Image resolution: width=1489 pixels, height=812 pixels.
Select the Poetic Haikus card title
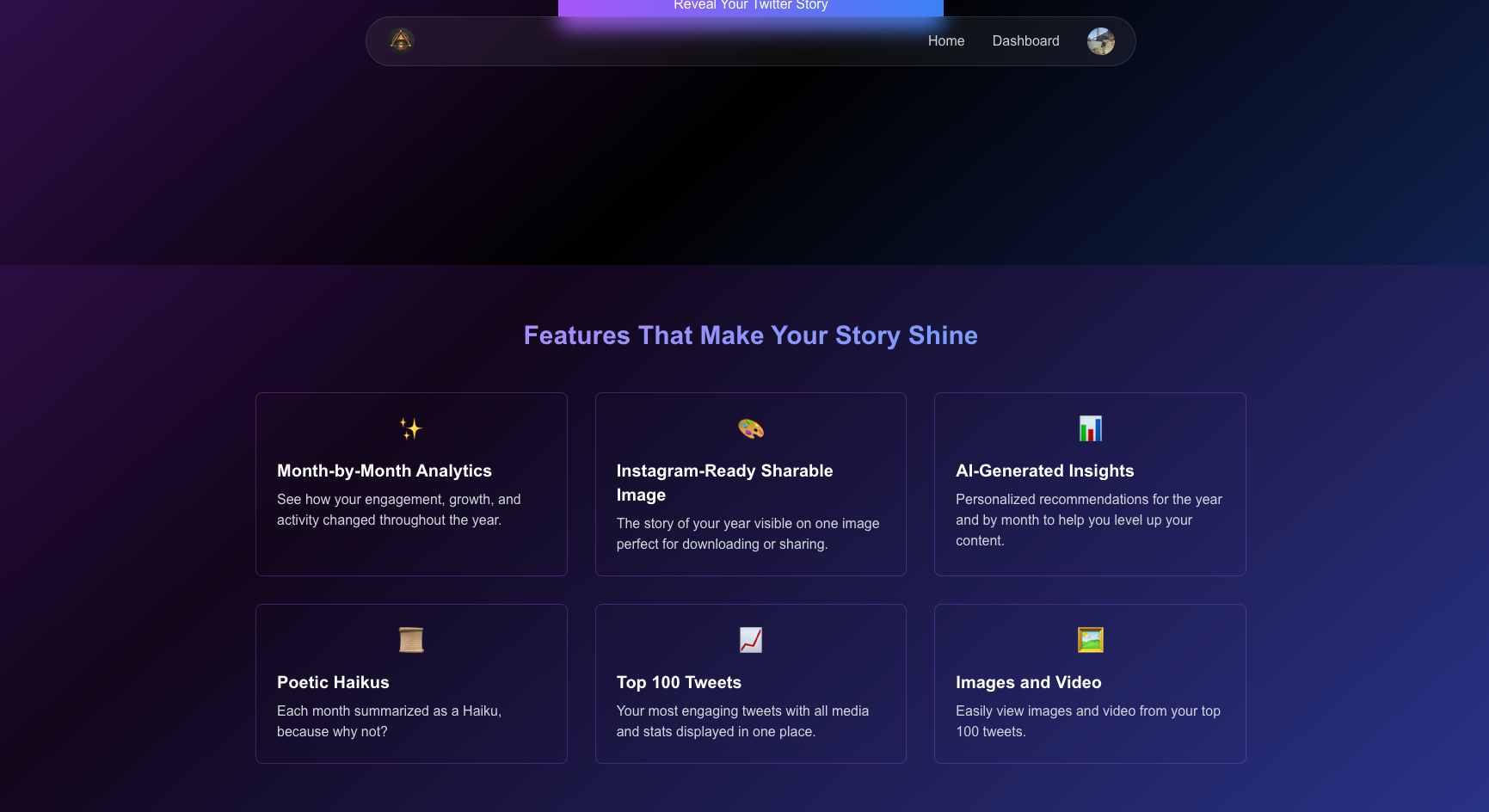pyautogui.click(x=333, y=682)
